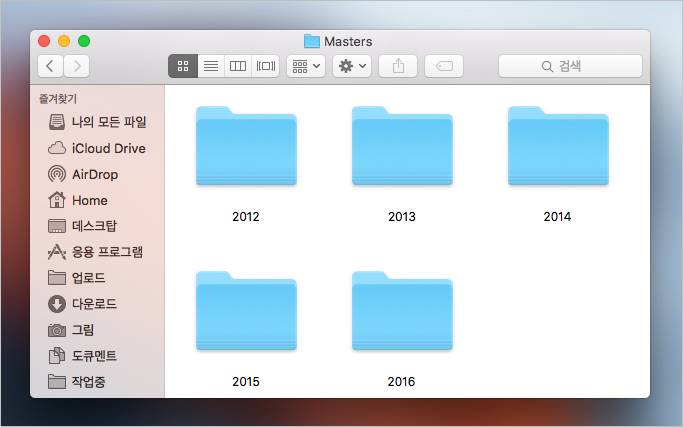Open 응용 프로그램 in sidebar

coord(97,252)
